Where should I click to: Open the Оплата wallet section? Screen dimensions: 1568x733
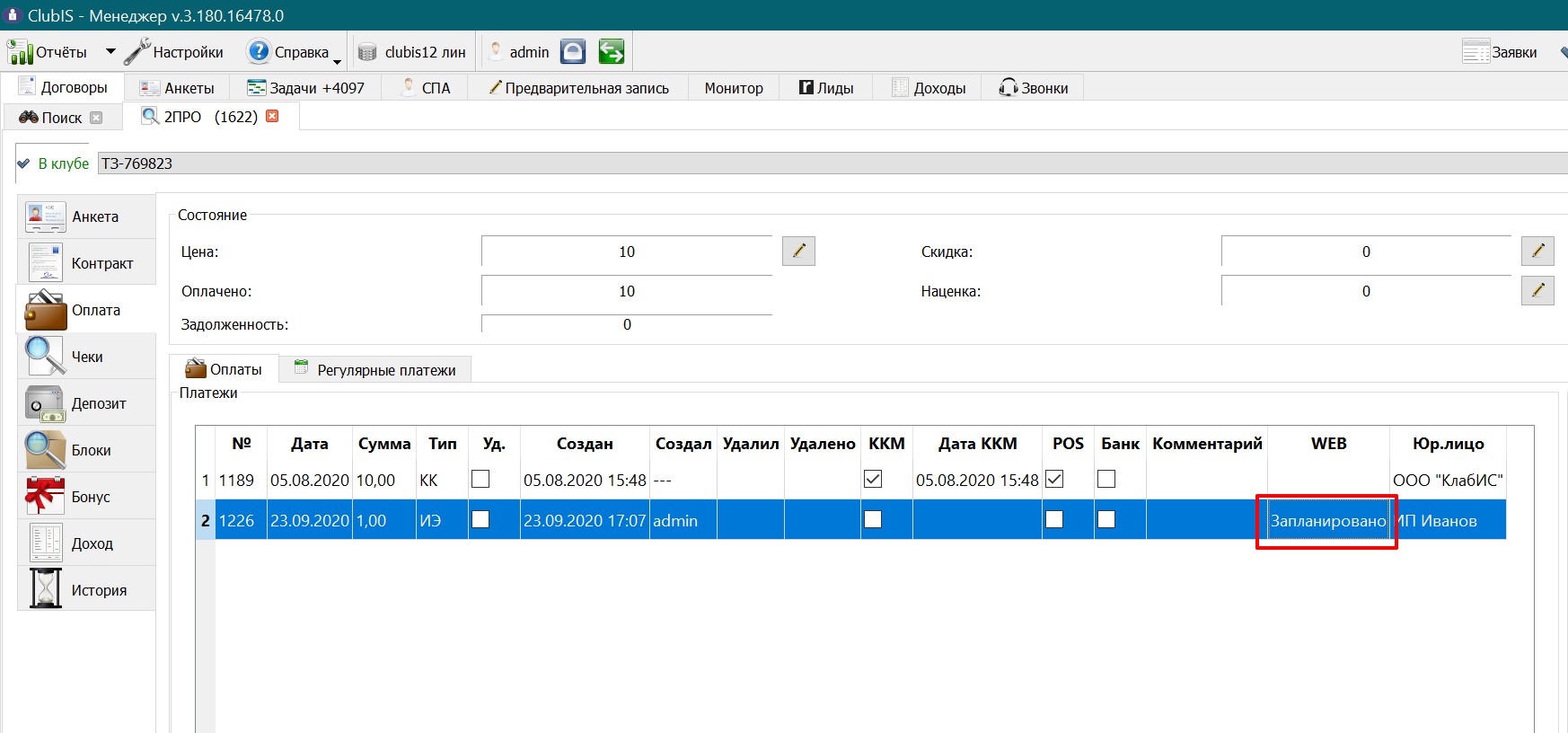(86, 310)
